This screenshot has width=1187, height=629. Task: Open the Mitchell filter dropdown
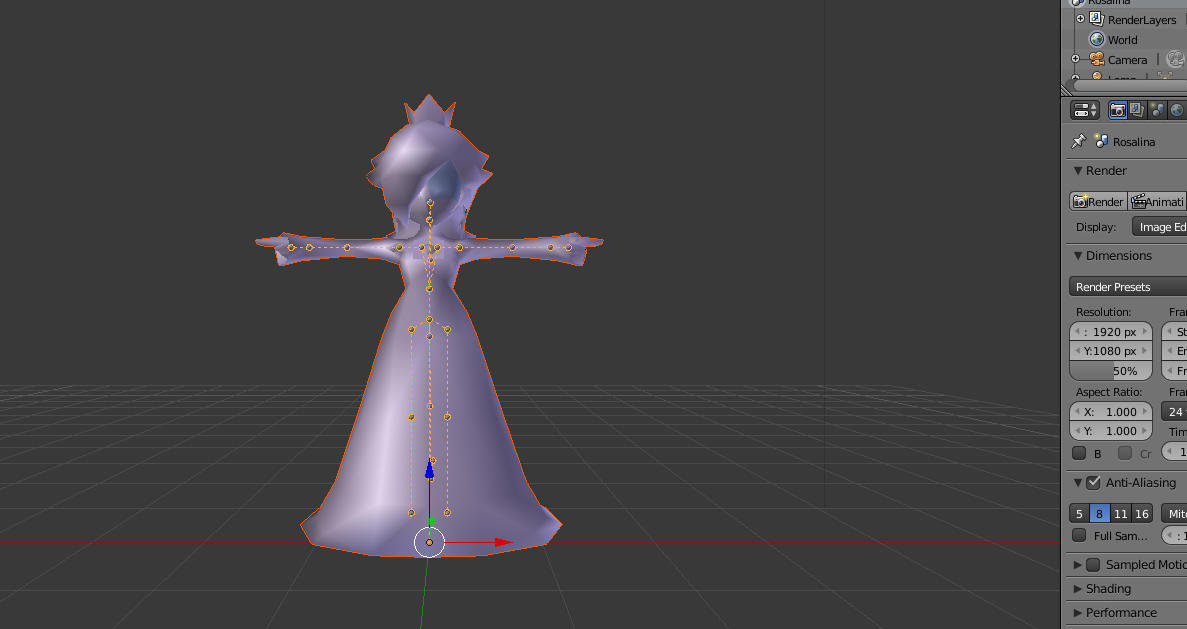(x=1174, y=514)
